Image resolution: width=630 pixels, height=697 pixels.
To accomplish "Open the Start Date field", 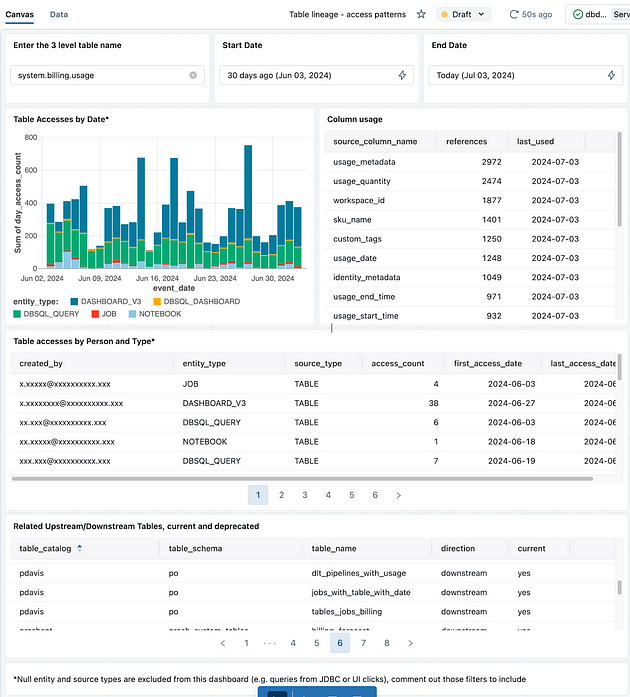I will click(316, 75).
